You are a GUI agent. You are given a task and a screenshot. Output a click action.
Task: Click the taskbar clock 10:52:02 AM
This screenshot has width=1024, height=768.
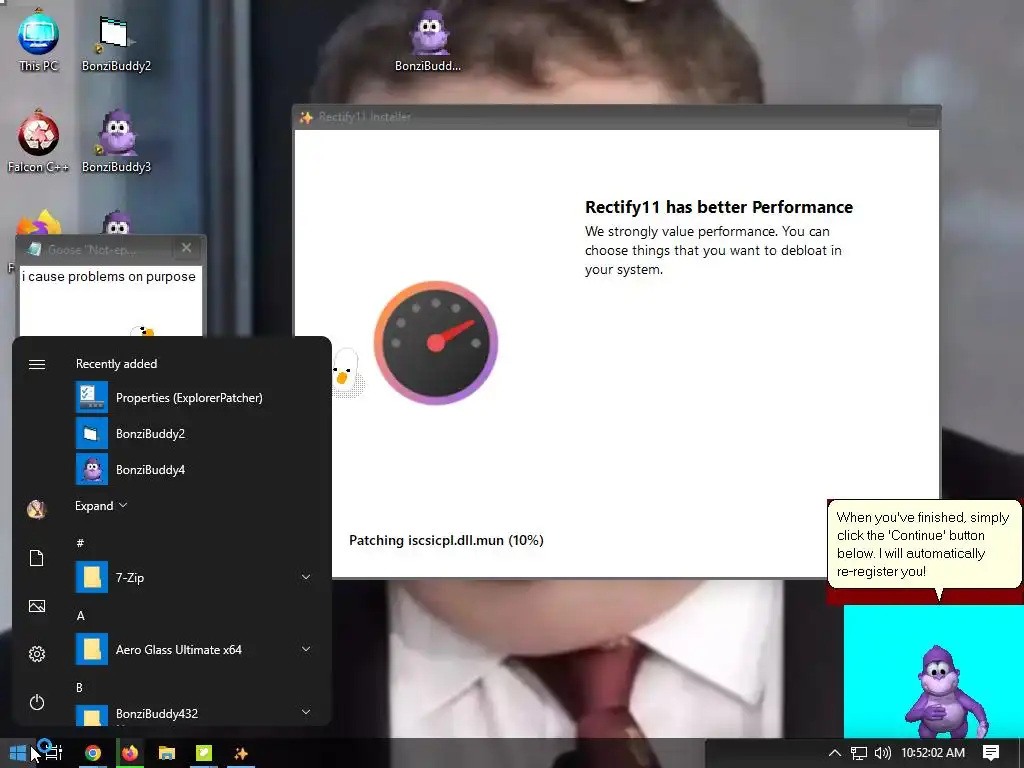pos(933,753)
